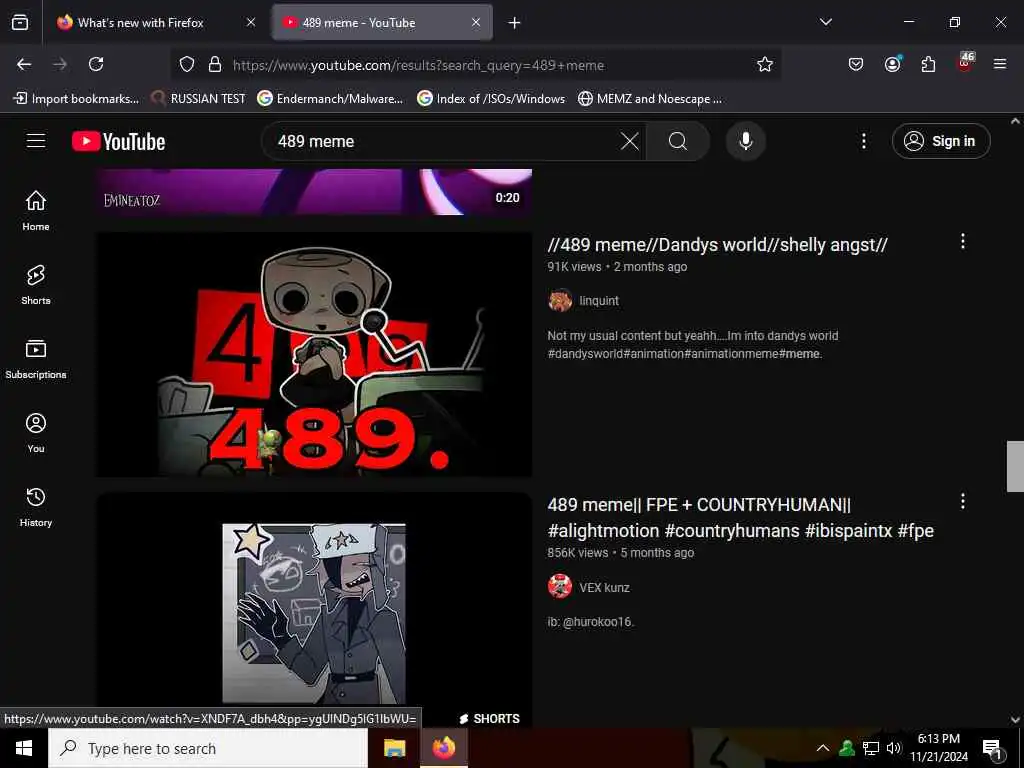Open the Windows Start menu
The width and height of the screenshot is (1024, 768).
24,748
